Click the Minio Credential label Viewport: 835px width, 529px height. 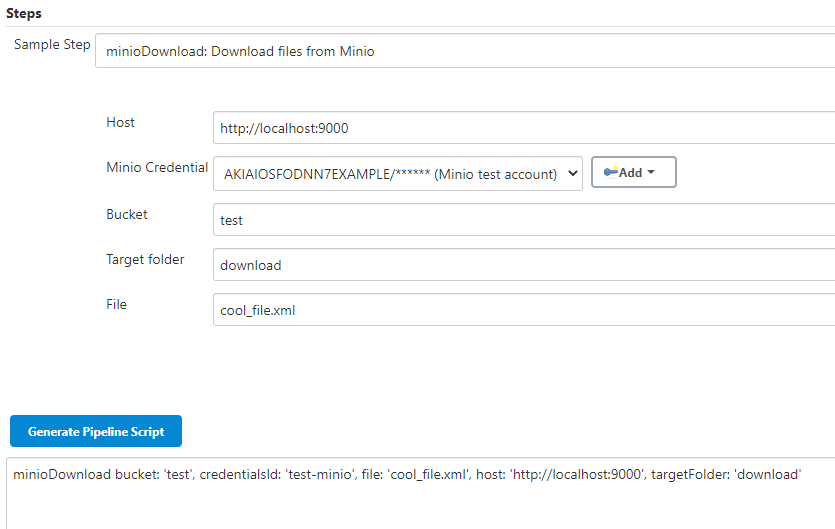point(157,167)
